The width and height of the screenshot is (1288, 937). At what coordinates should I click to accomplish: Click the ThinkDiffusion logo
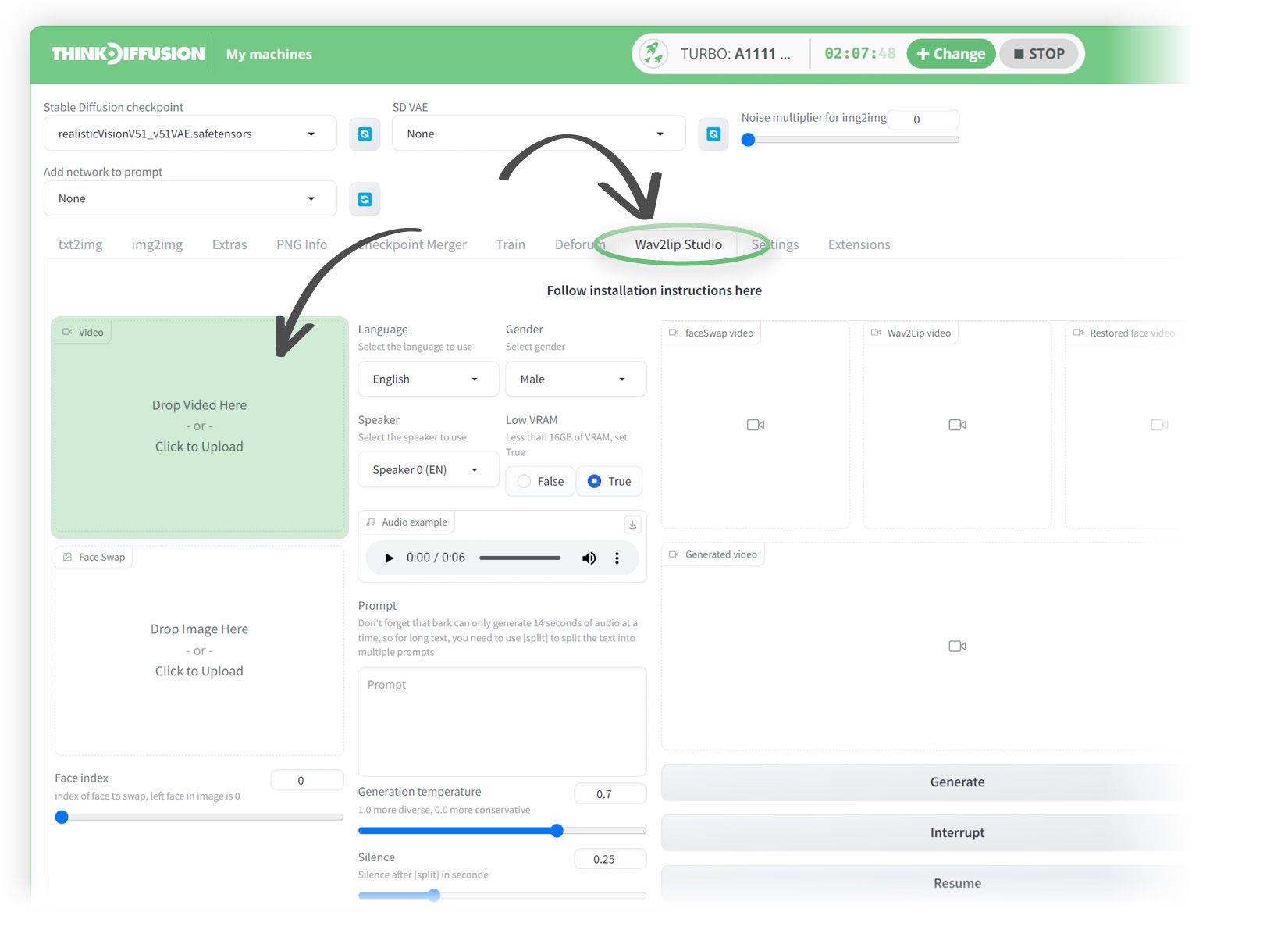tap(128, 54)
